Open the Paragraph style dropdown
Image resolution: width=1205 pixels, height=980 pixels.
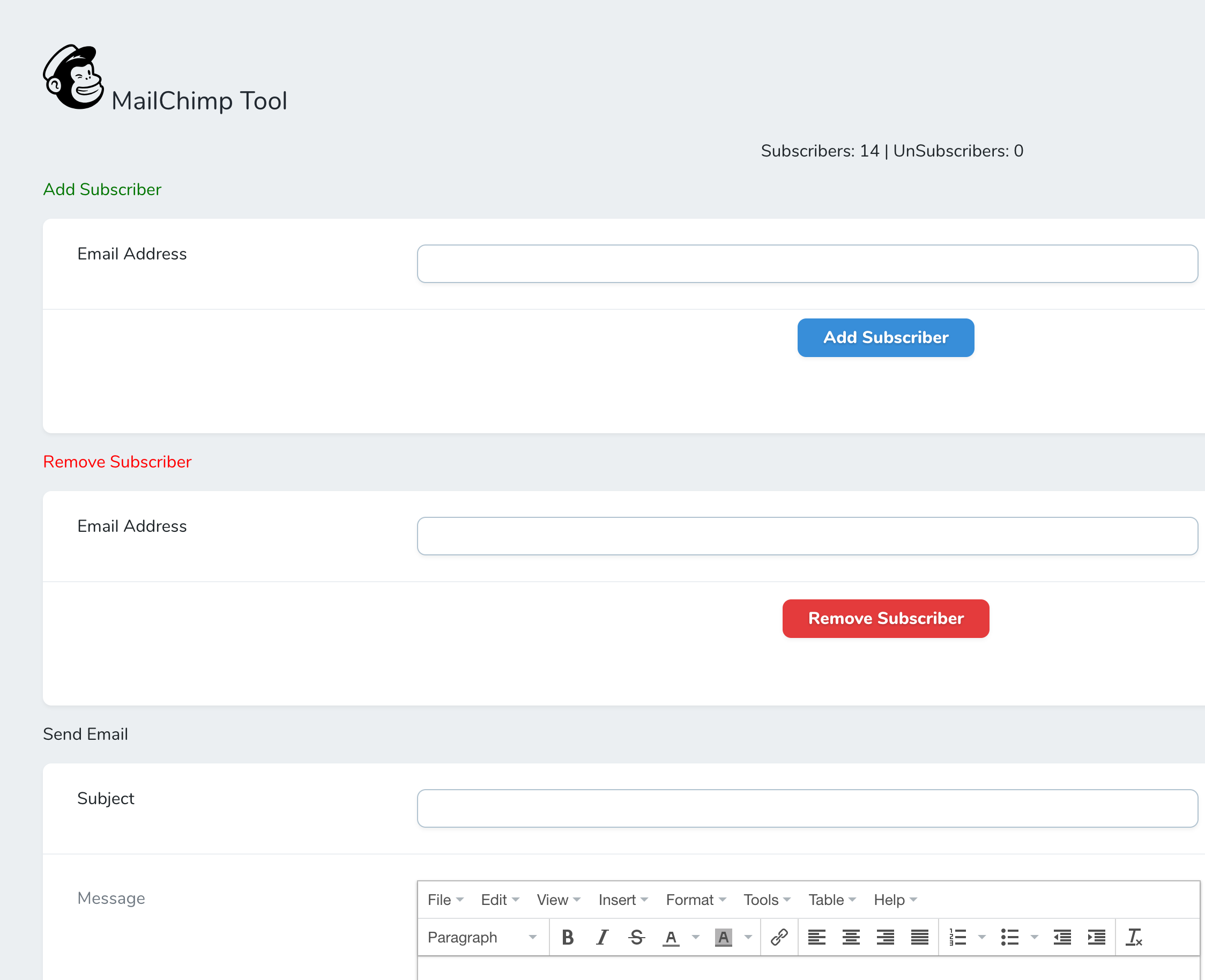[482, 938]
